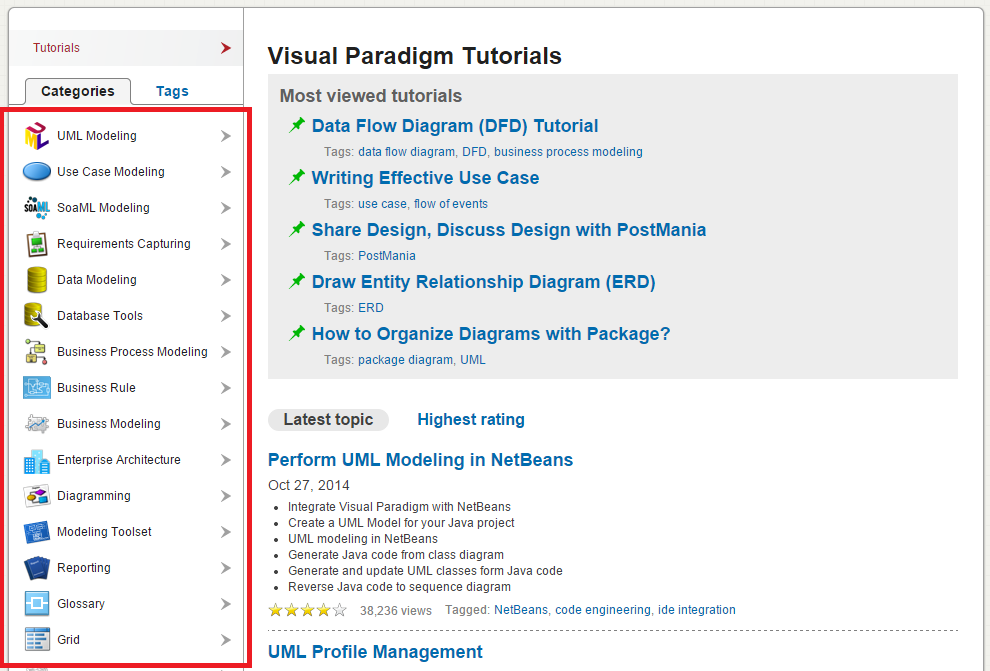Click the Enterprise Architecture buildings icon
Image resolution: width=990 pixels, height=671 pixels.
click(x=37, y=461)
